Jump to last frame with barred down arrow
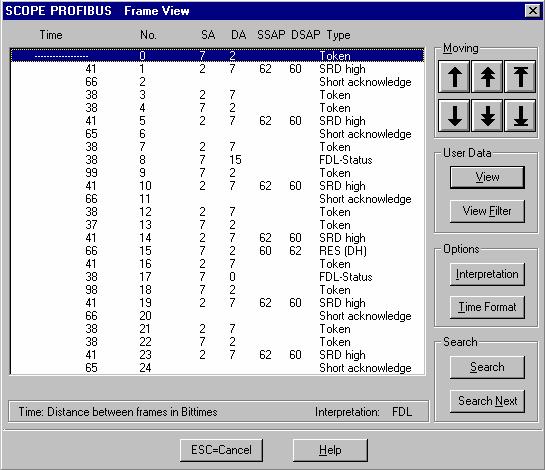 (x=520, y=115)
